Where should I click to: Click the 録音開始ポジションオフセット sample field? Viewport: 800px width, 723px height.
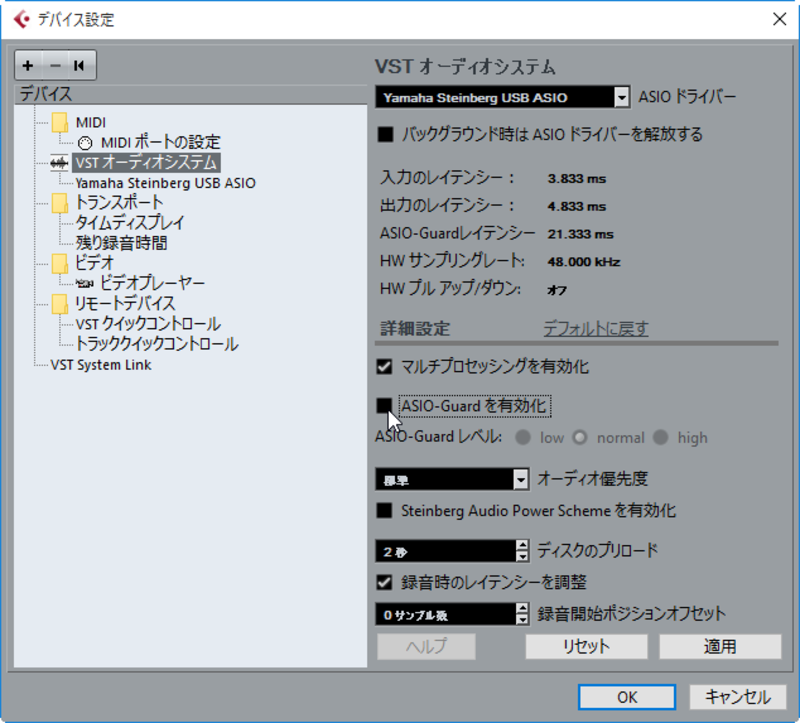445,614
